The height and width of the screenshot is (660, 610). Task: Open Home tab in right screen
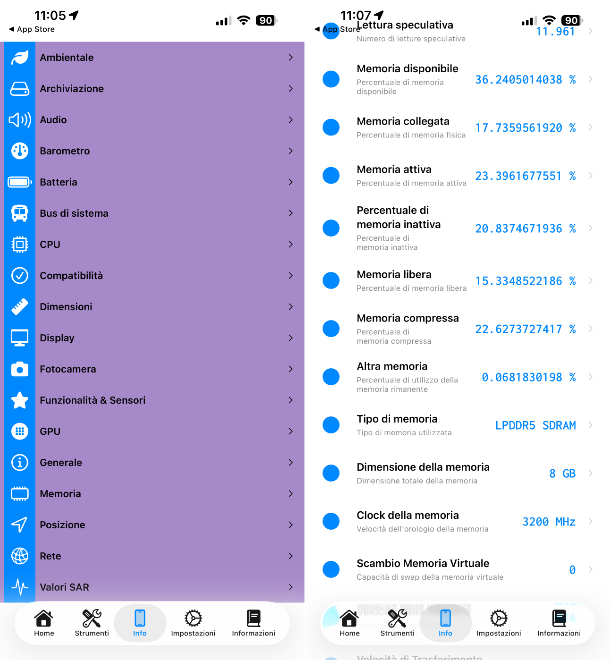(349, 623)
